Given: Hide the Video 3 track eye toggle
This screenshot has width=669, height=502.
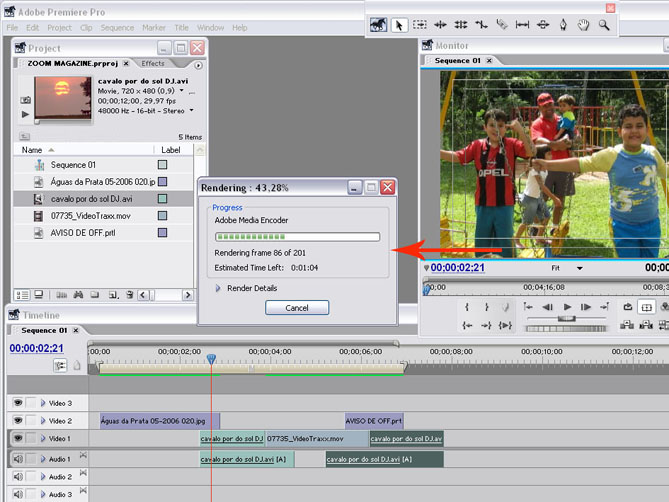Looking at the screenshot, I should pyautogui.click(x=18, y=402).
